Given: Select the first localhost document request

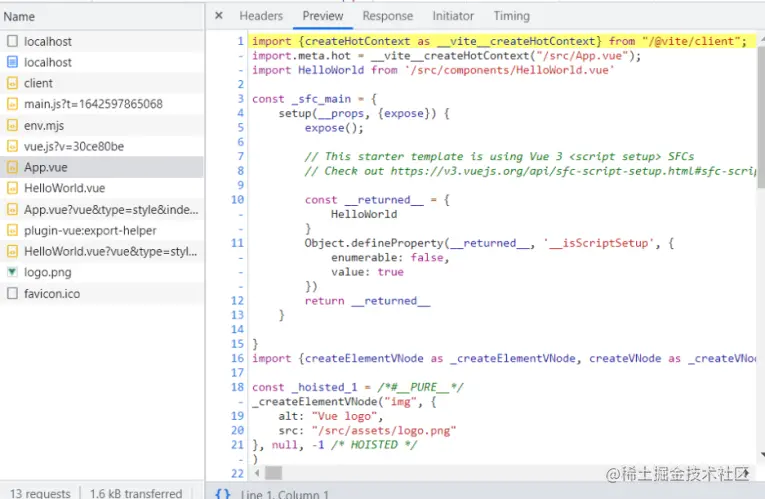Looking at the screenshot, I should point(102,41).
